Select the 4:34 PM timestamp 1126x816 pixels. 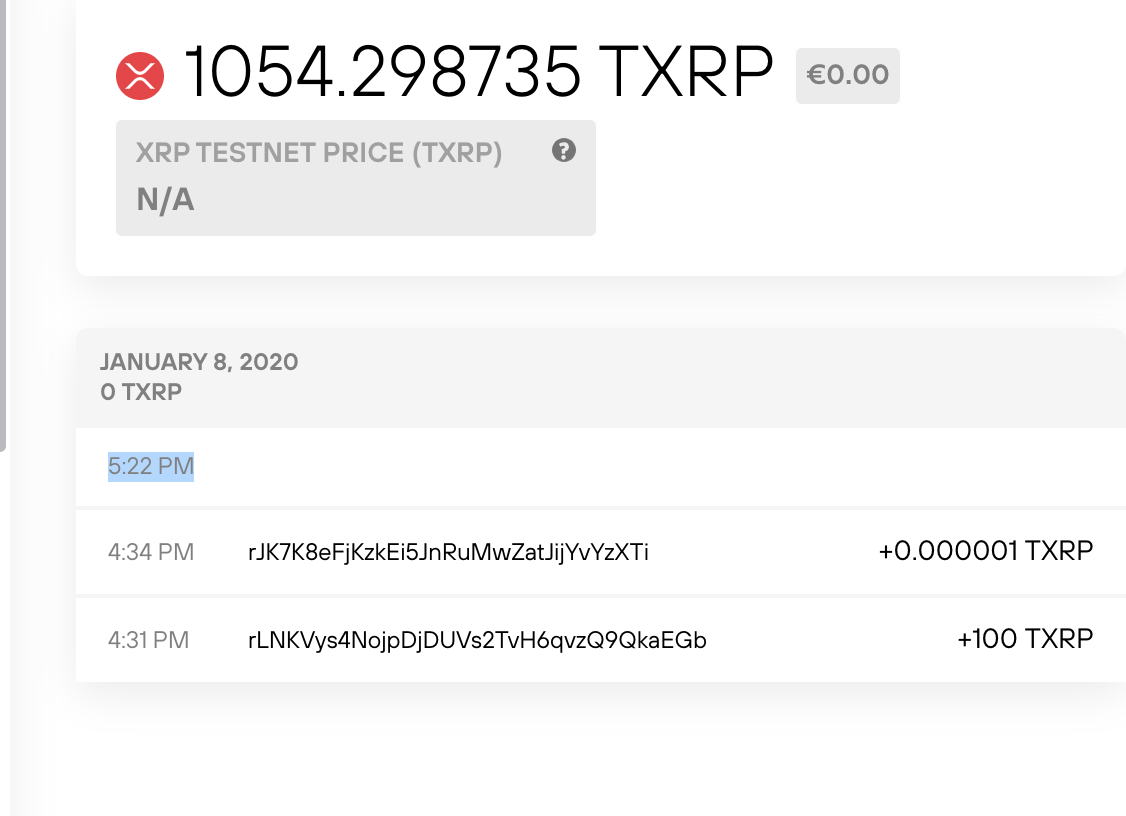149,552
